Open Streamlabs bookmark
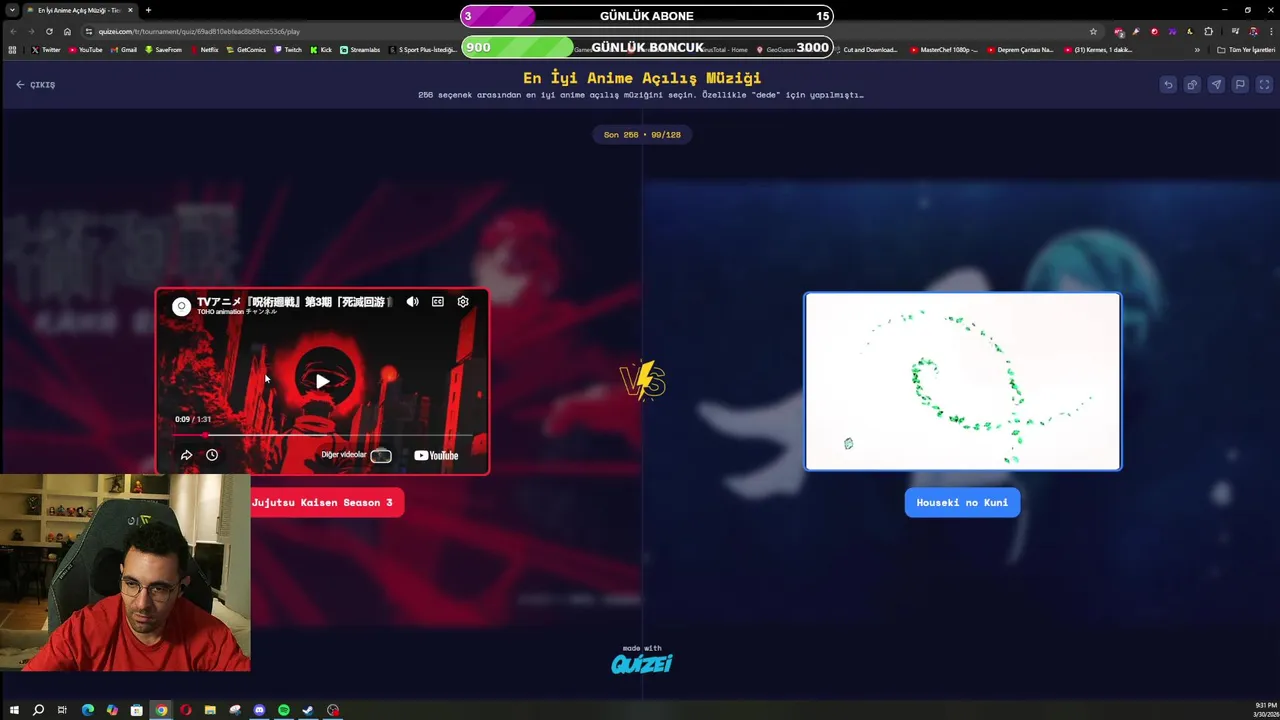The image size is (1280, 720). click(x=360, y=50)
